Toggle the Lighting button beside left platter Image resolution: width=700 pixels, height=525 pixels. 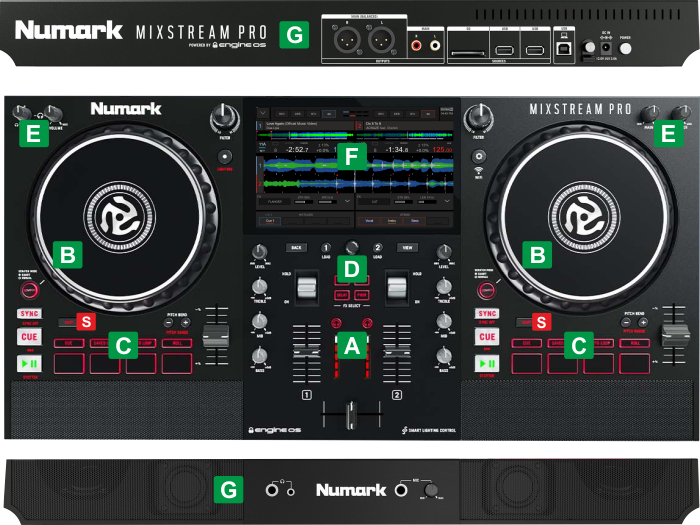[x=30, y=290]
